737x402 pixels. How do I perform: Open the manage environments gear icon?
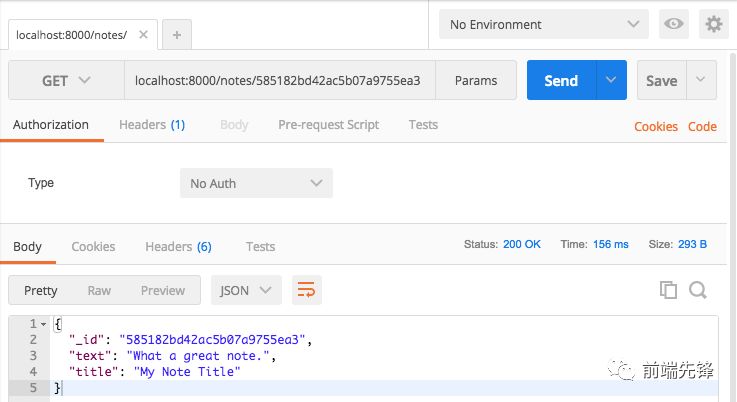point(713,24)
